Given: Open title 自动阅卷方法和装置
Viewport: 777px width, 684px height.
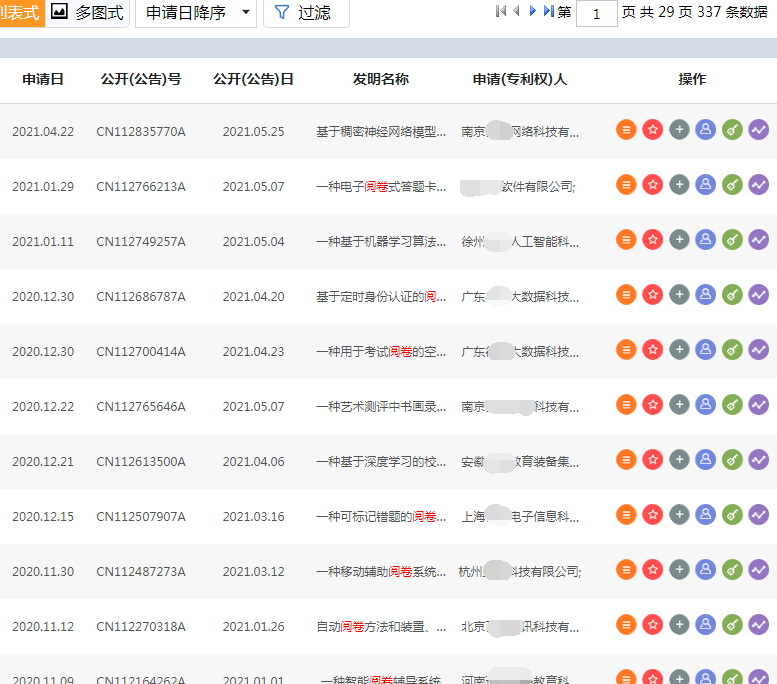Looking at the screenshot, I should (381, 627).
